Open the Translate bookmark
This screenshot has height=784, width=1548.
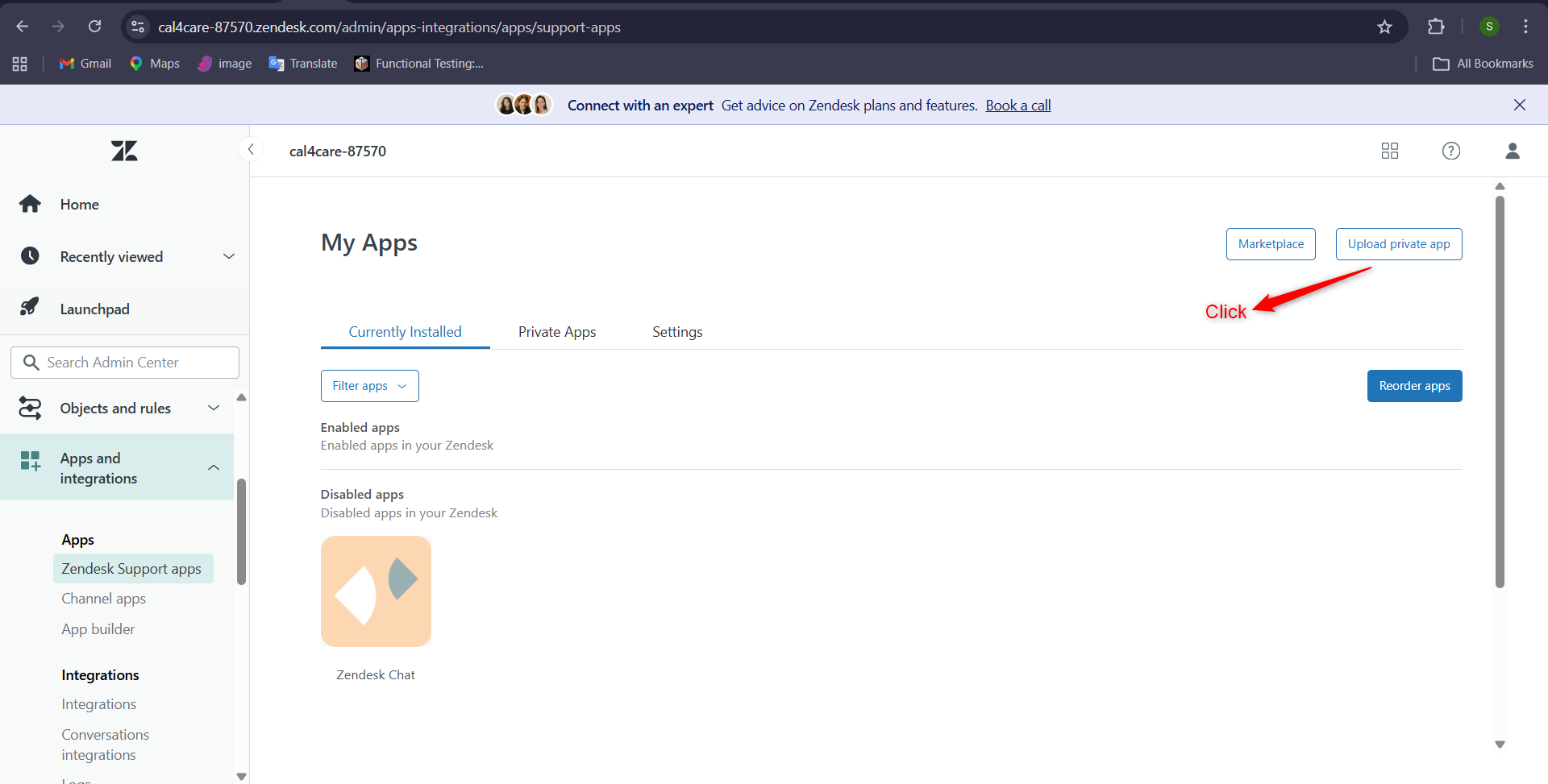click(303, 64)
